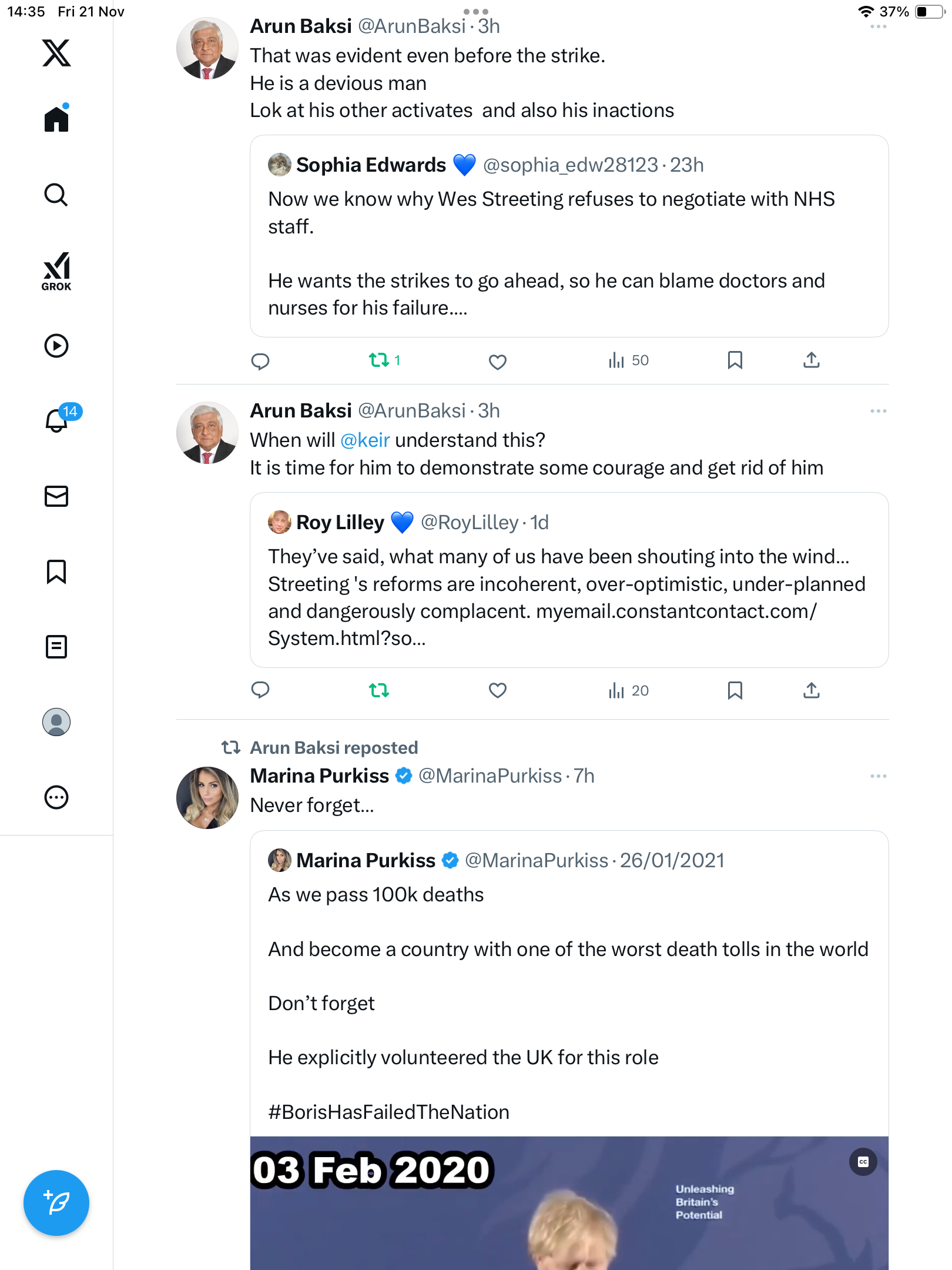The width and height of the screenshot is (952, 1270).
Task: Open more options for the Marina Purkiss post
Action: [878, 776]
